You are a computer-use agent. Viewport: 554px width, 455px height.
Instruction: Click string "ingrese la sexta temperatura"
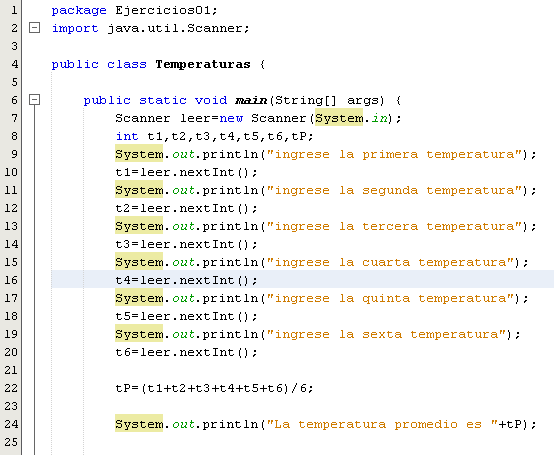[386, 335]
